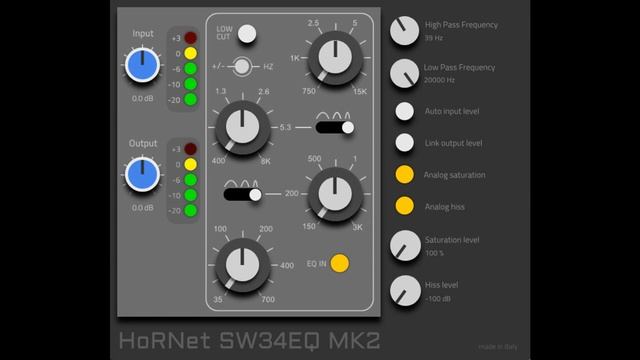Click the 3K mark on low-mid knob

click(358, 227)
